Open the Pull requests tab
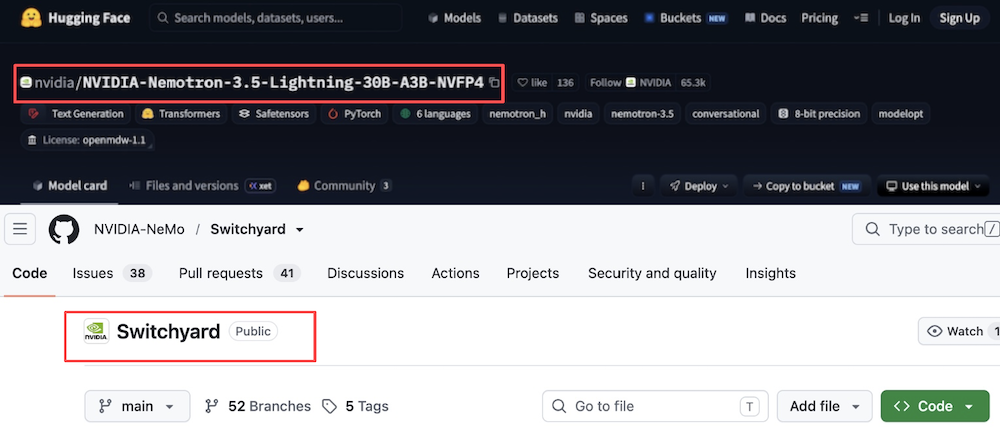This screenshot has height=427, width=1000. coord(239,273)
